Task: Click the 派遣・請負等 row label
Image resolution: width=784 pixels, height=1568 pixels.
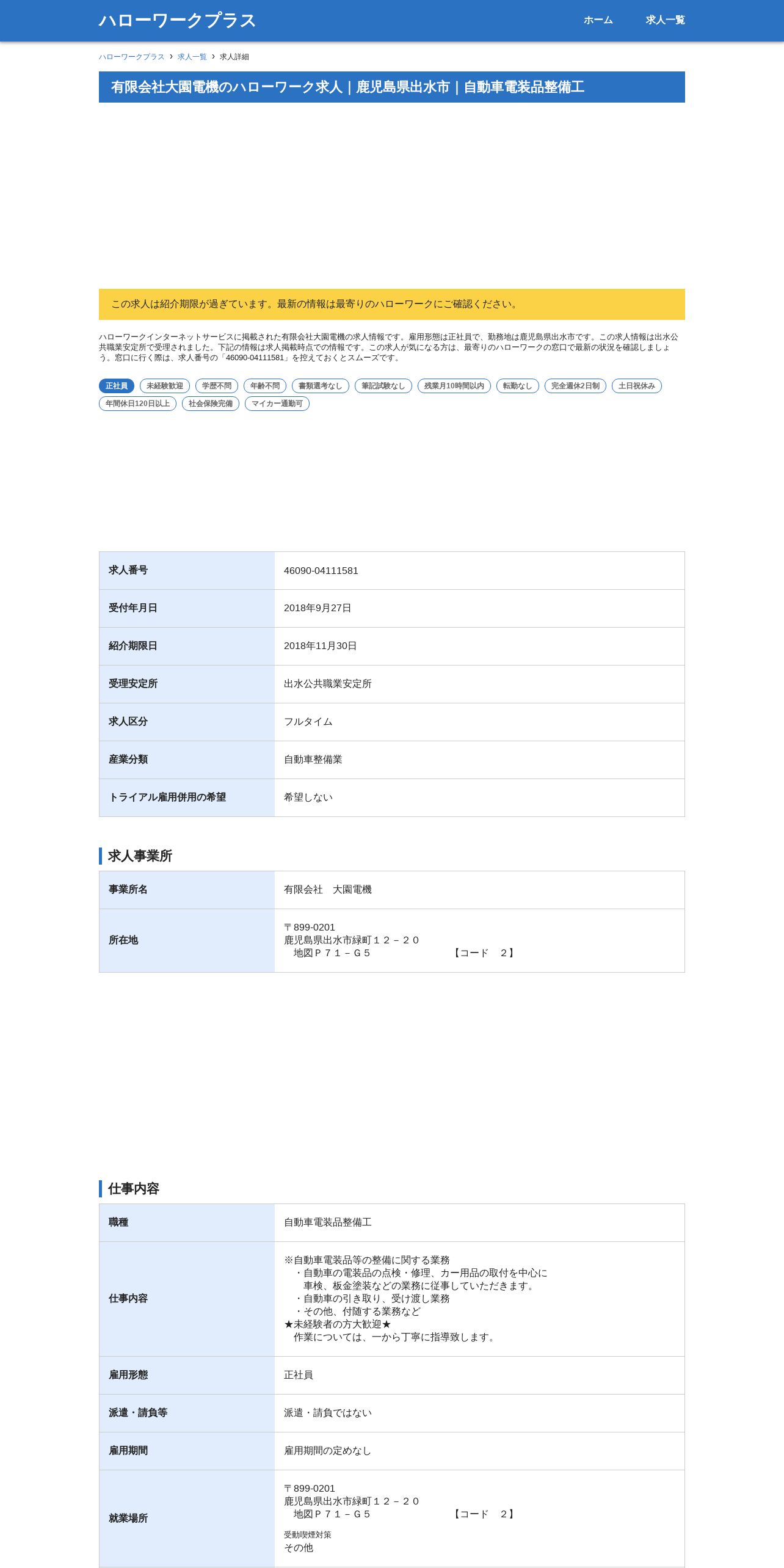Action: 138,1413
